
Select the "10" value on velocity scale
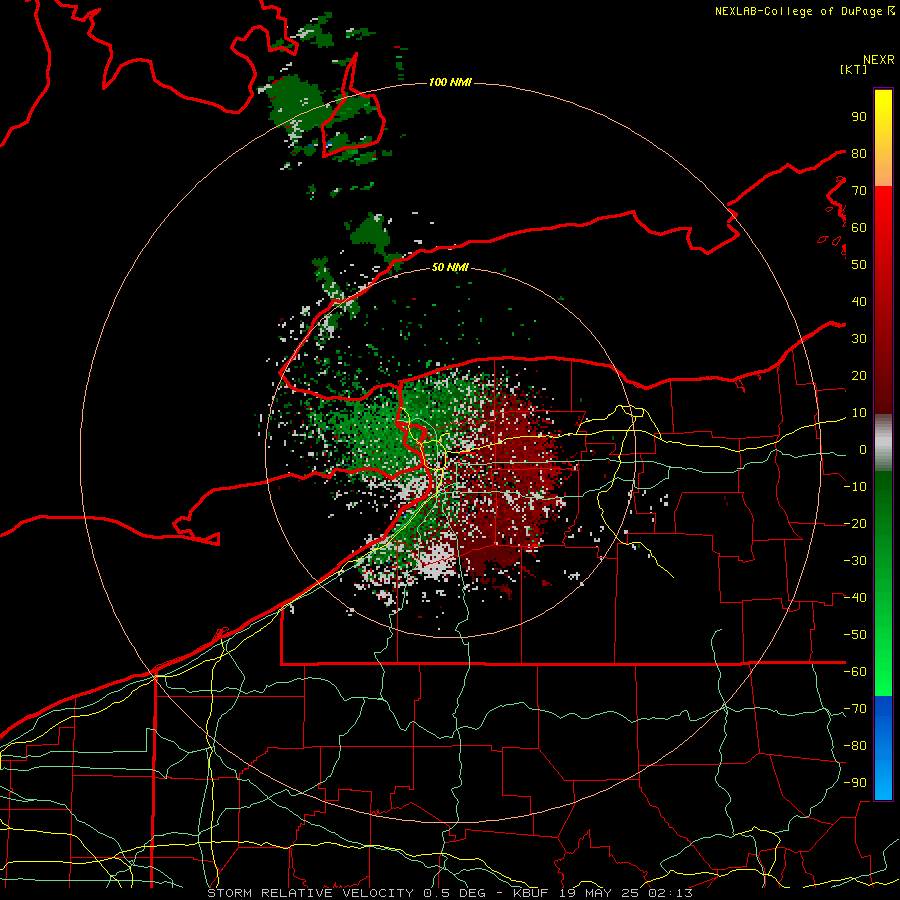click(859, 413)
